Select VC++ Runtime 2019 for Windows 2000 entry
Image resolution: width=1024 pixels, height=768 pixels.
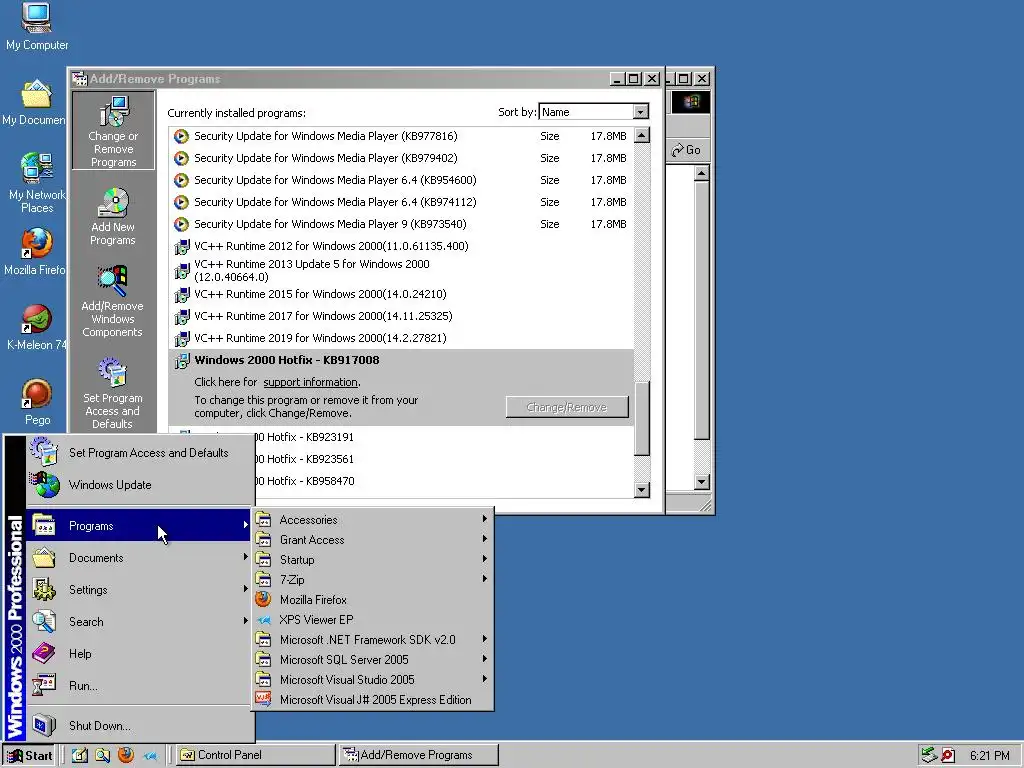tap(401, 338)
